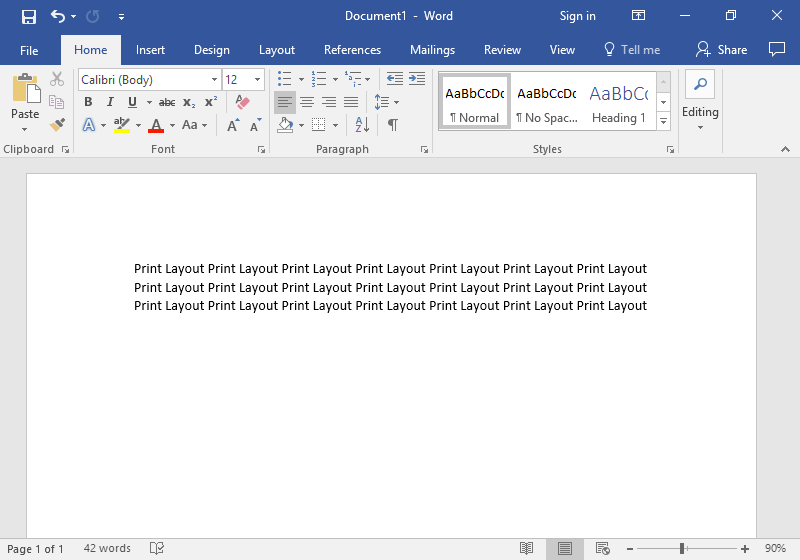
Task: Center align the paragraph text
Action: pos(307,102)
